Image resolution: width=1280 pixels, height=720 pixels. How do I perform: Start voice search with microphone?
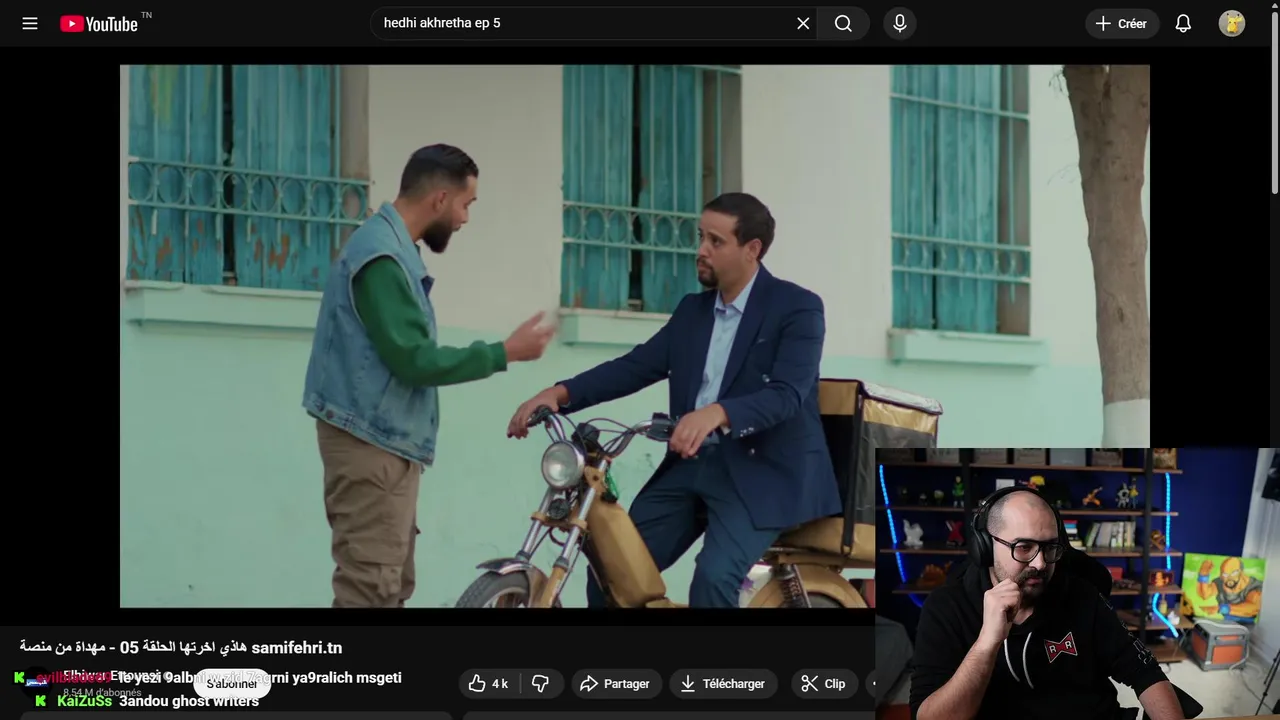point(899,23)
